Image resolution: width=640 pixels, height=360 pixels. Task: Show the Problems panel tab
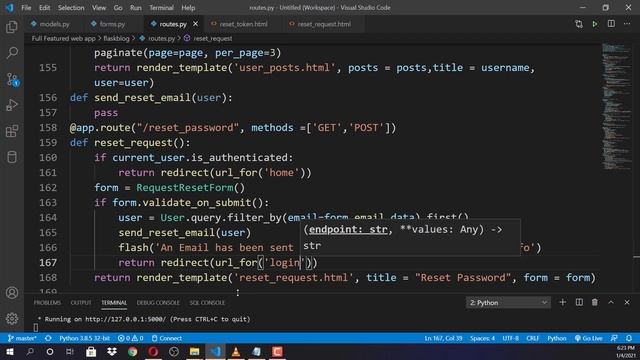click(47, 303)
